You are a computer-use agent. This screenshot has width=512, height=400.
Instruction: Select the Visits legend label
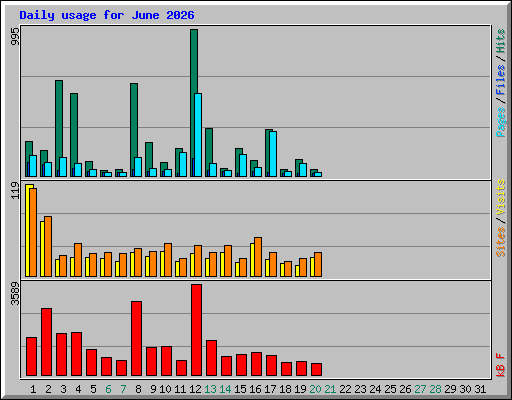[501, 197]
